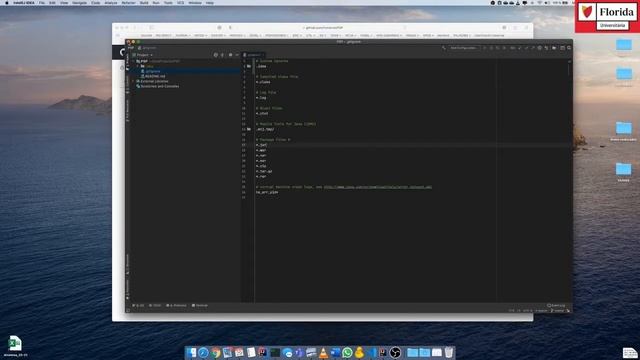Screen dimensions: 640x360
Task: Click the build hammer icon in IntelliJ toolbar
Action: coord(444,48)
